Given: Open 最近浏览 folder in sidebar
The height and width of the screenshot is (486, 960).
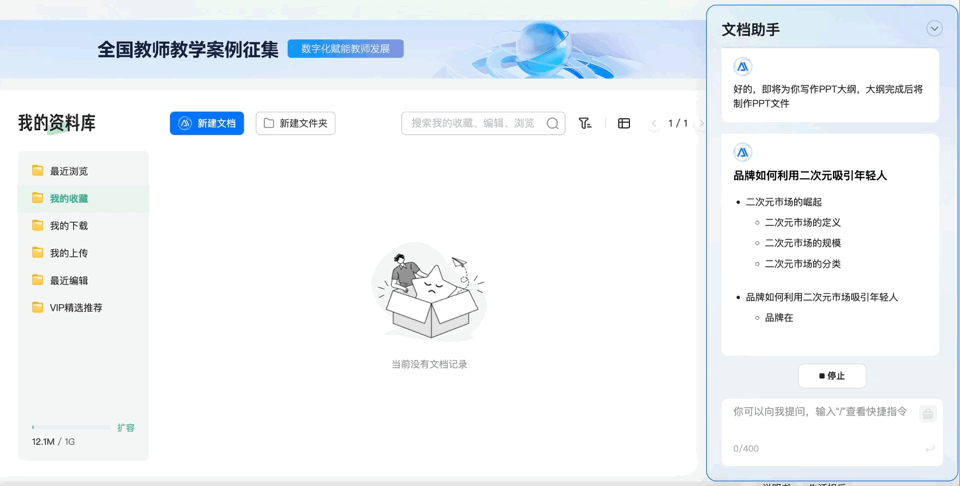Looking at the screenshot, I should [x=83, y=171].
